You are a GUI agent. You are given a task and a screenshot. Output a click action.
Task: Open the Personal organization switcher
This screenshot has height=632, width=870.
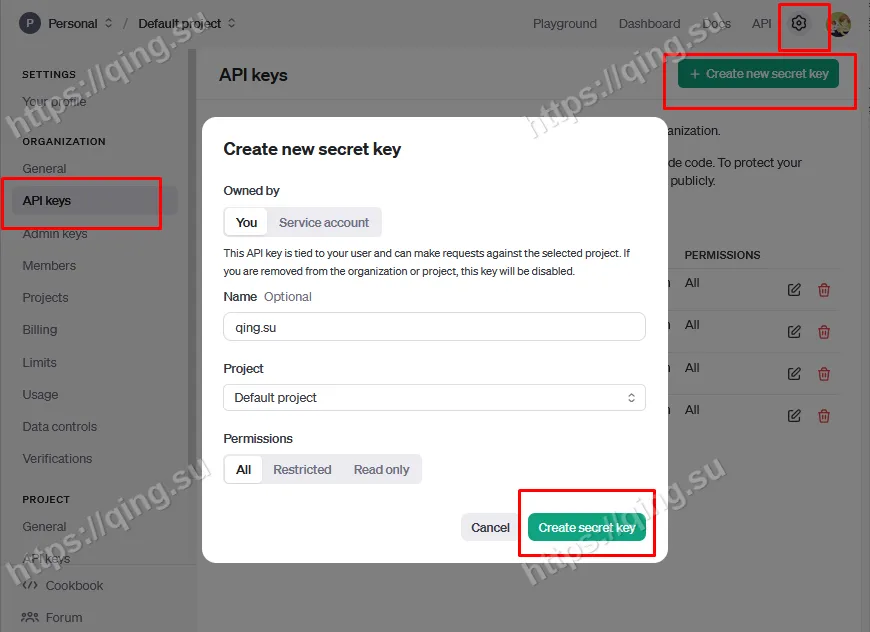pos(66,23)
